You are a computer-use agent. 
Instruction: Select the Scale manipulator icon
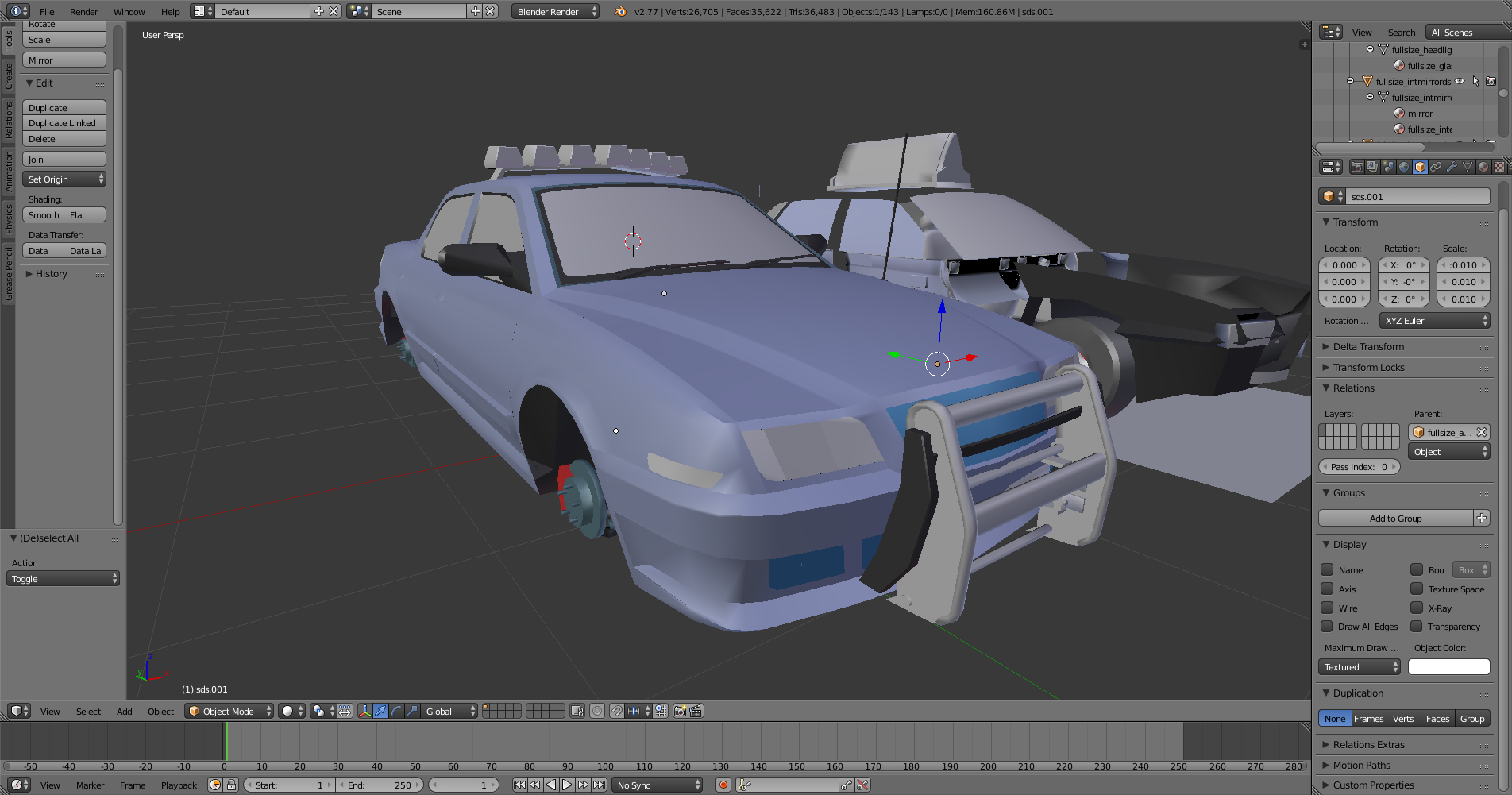click(412, 711)
